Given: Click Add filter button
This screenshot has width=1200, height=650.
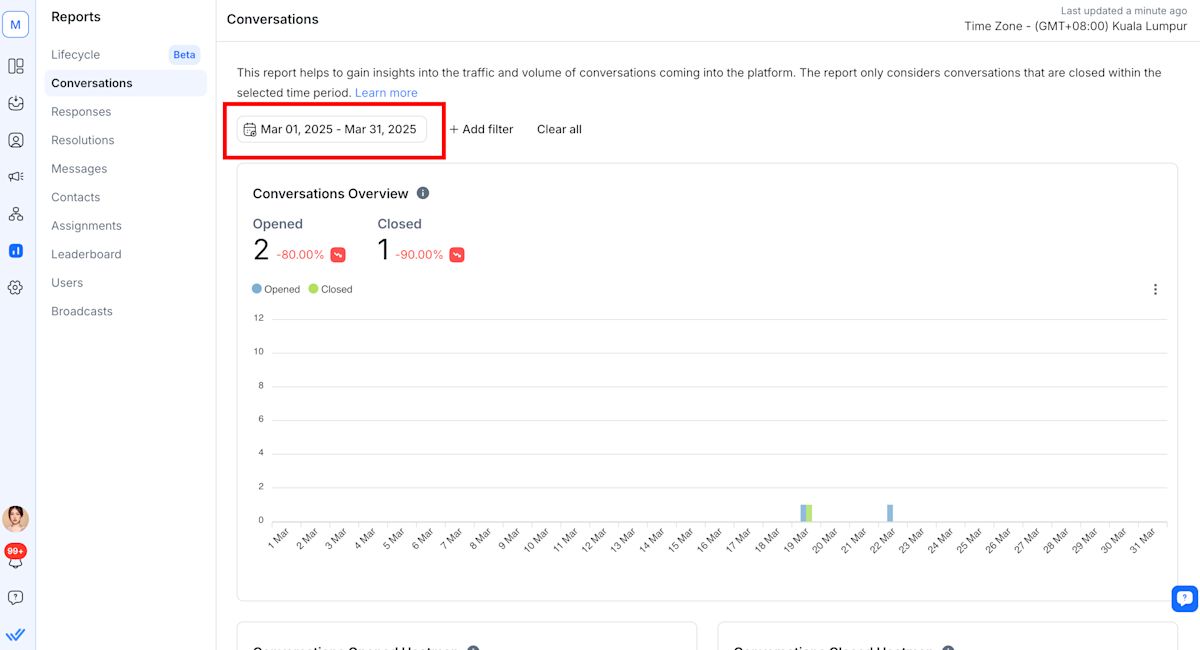Looking at the screenshot, I should point(481,129).
